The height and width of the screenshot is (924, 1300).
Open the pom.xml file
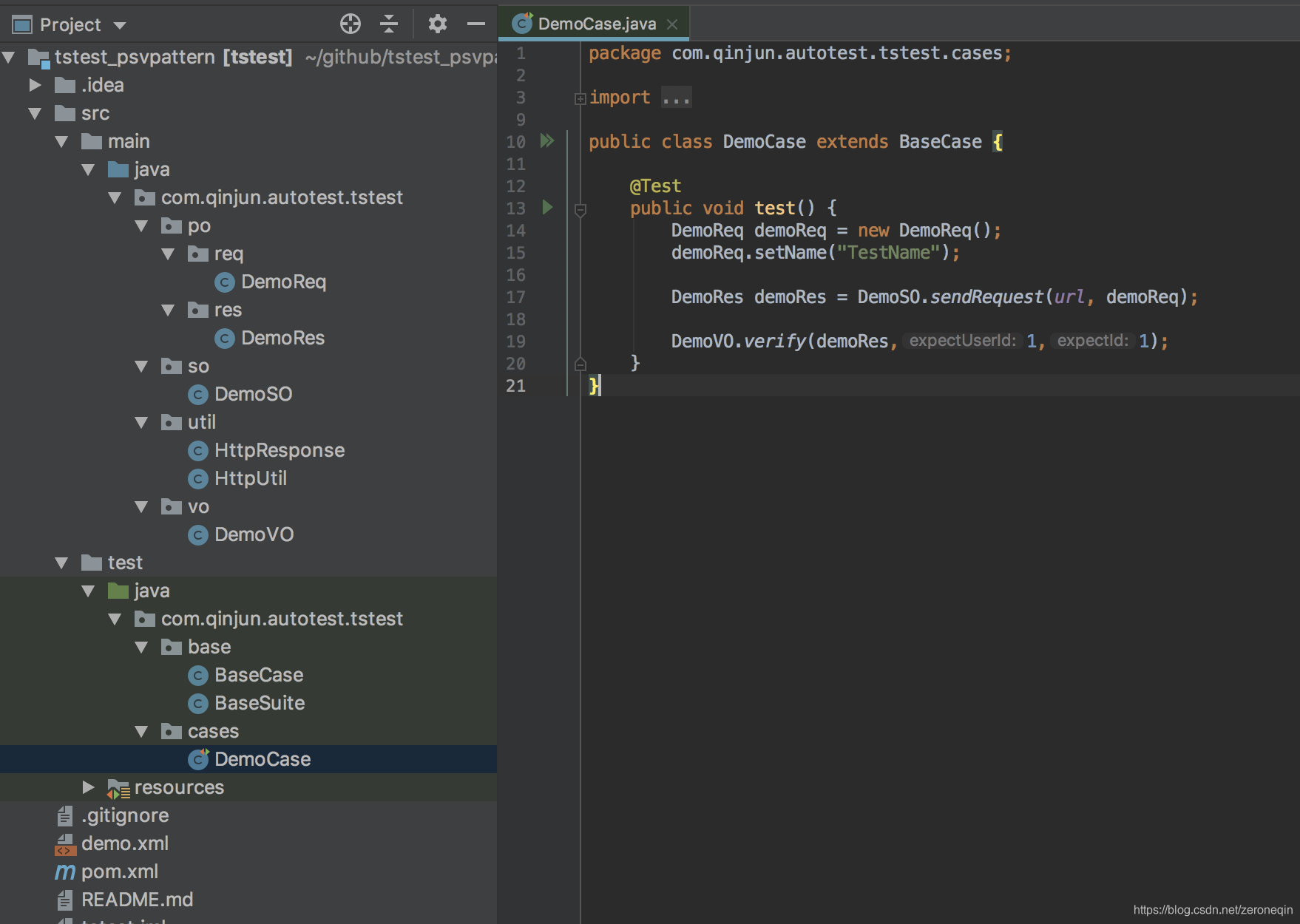point(120,872)
